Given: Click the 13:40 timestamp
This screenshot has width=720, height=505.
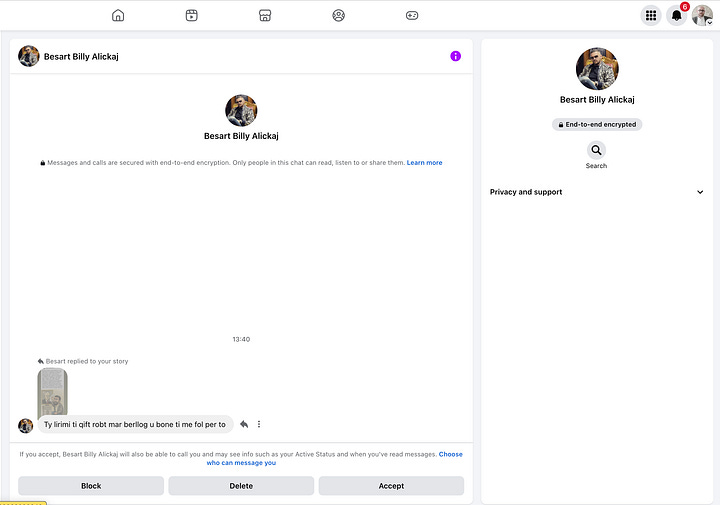Looking at the screenshot, I should [x=241, y=339].
